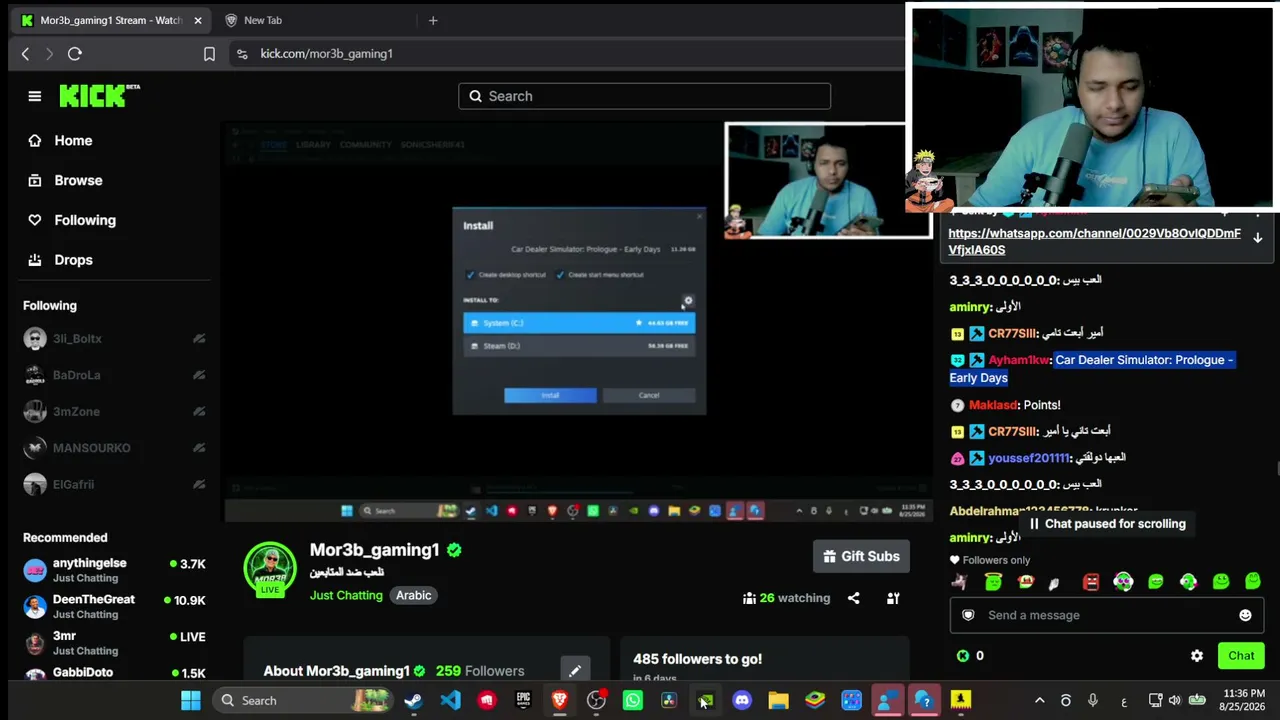This screenshot has width=1280, height=720.
Task: Open recommended channel 3mr
Action: 114,643
